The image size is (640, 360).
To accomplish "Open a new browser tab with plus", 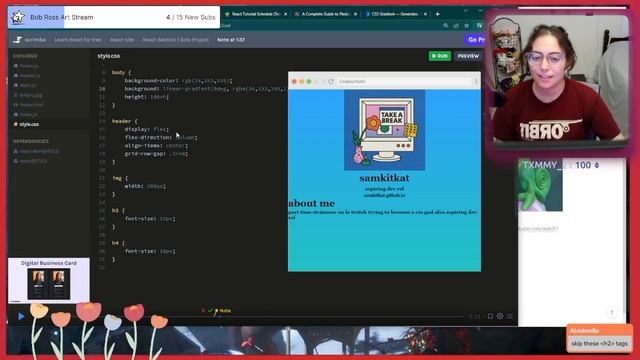I will click(438, 14).
